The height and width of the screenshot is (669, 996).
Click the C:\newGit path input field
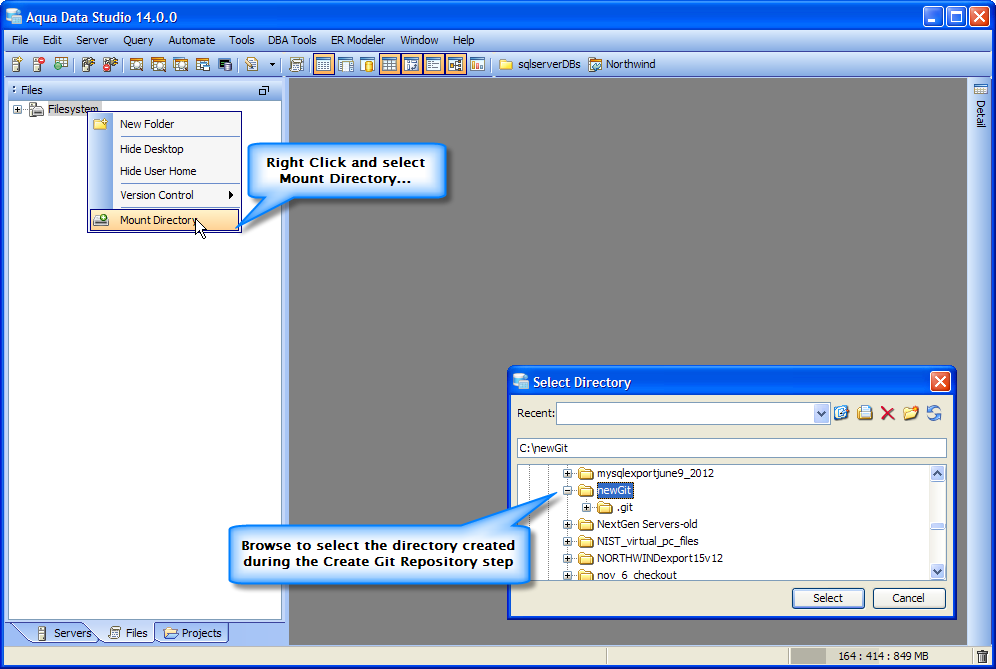pos(732,448)
